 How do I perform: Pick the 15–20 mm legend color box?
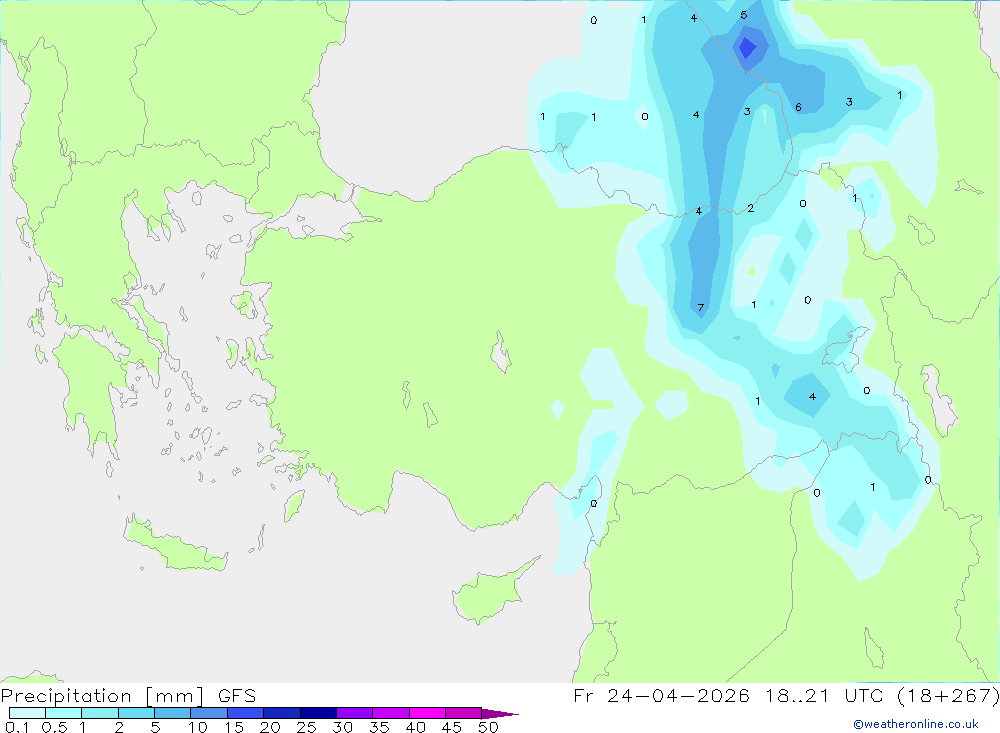point(246,713)
